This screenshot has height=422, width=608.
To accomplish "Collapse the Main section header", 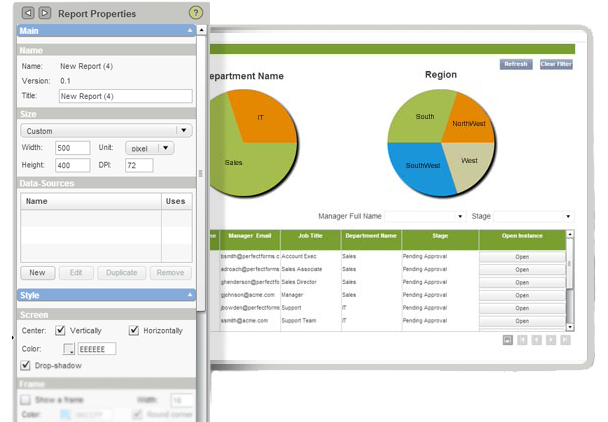I will pyautogui.click(x=106, y=31).
